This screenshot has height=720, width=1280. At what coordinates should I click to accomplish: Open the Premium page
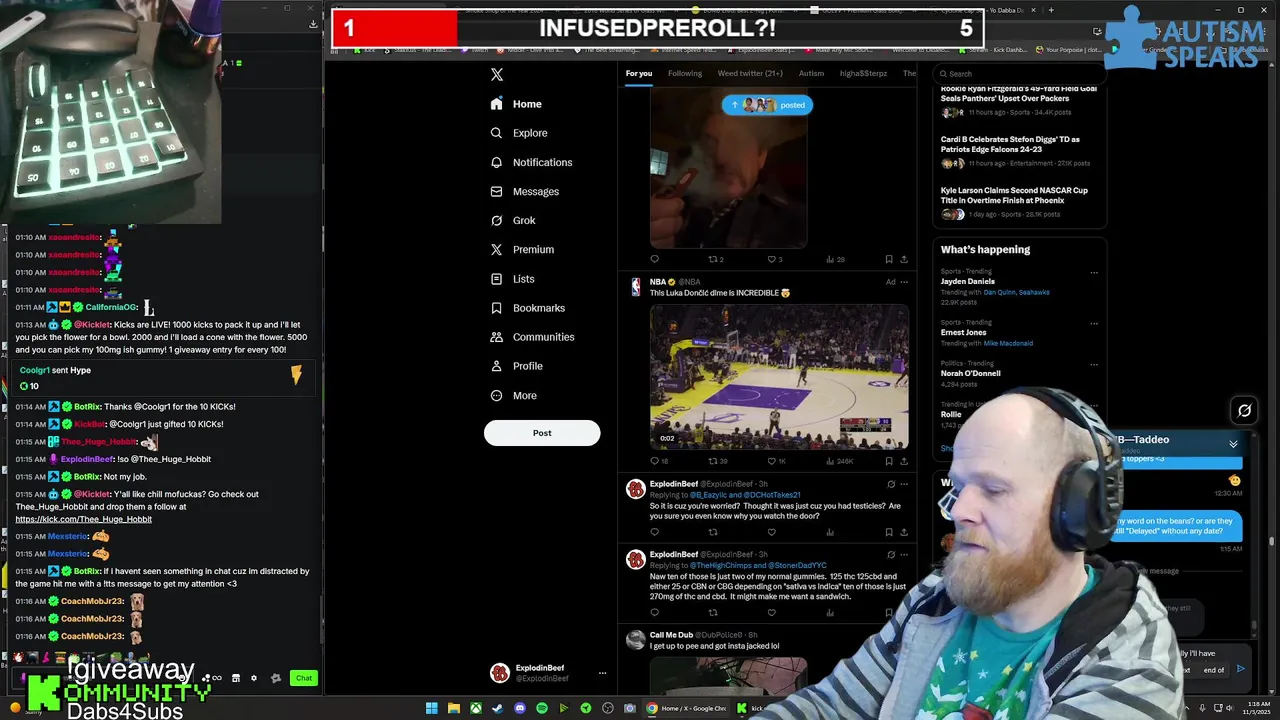click(x=522, y=249)
